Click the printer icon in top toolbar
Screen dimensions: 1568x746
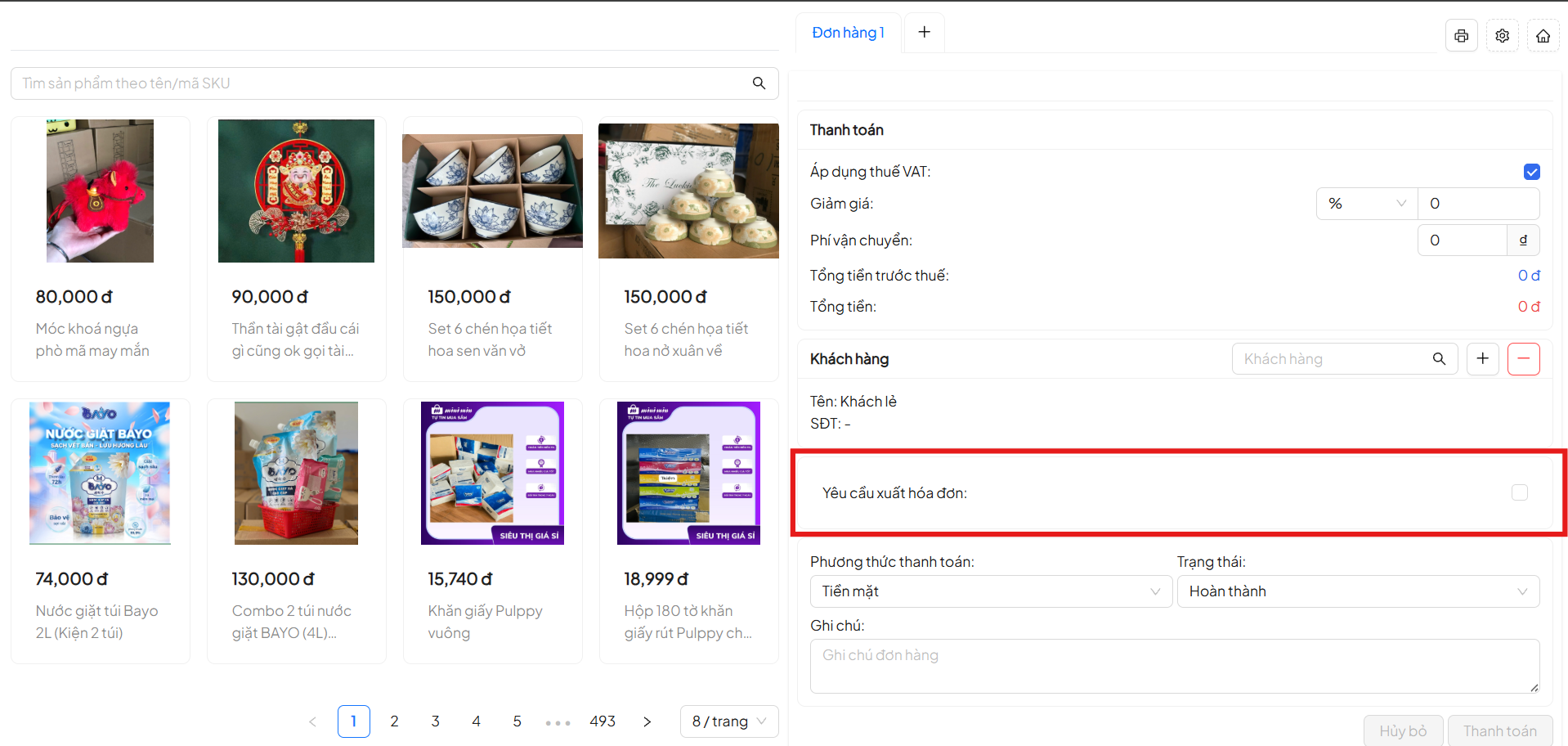click(x=1461, y=36)
